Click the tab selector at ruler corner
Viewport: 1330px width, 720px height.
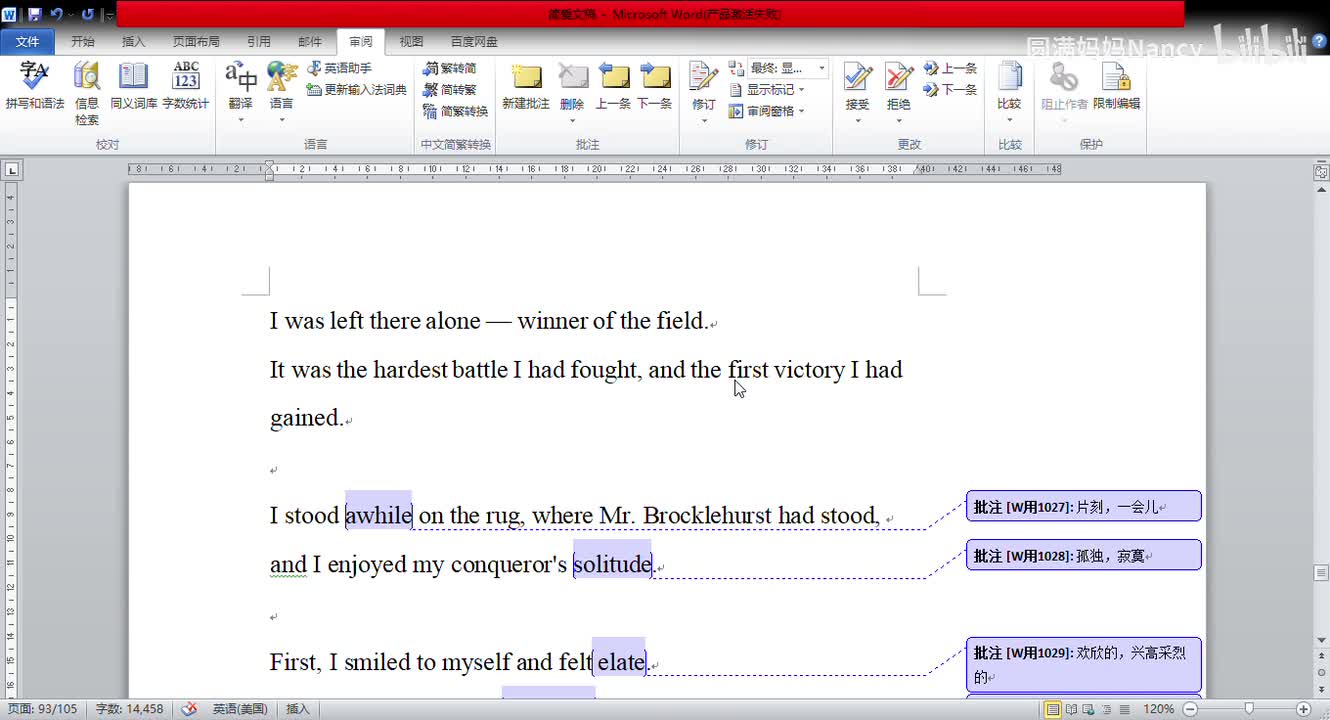click(x=12, y=170)
